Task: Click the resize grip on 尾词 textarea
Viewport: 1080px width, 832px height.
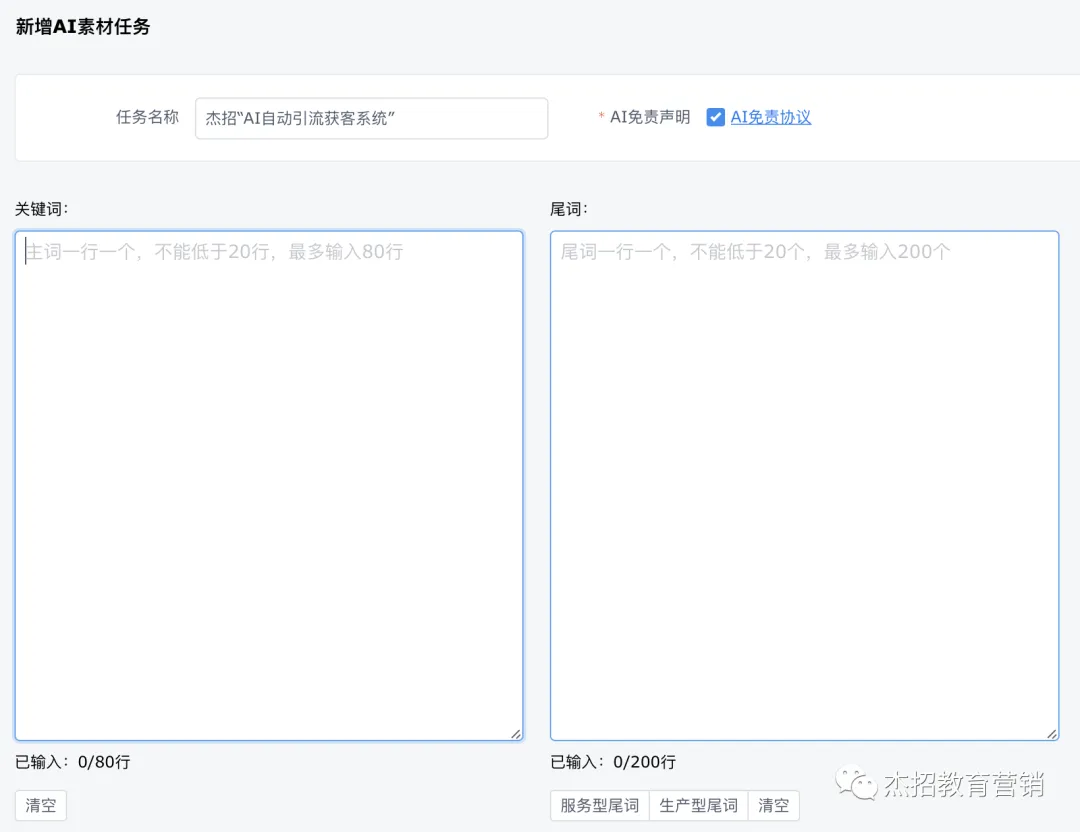Action: [1053, 733]
